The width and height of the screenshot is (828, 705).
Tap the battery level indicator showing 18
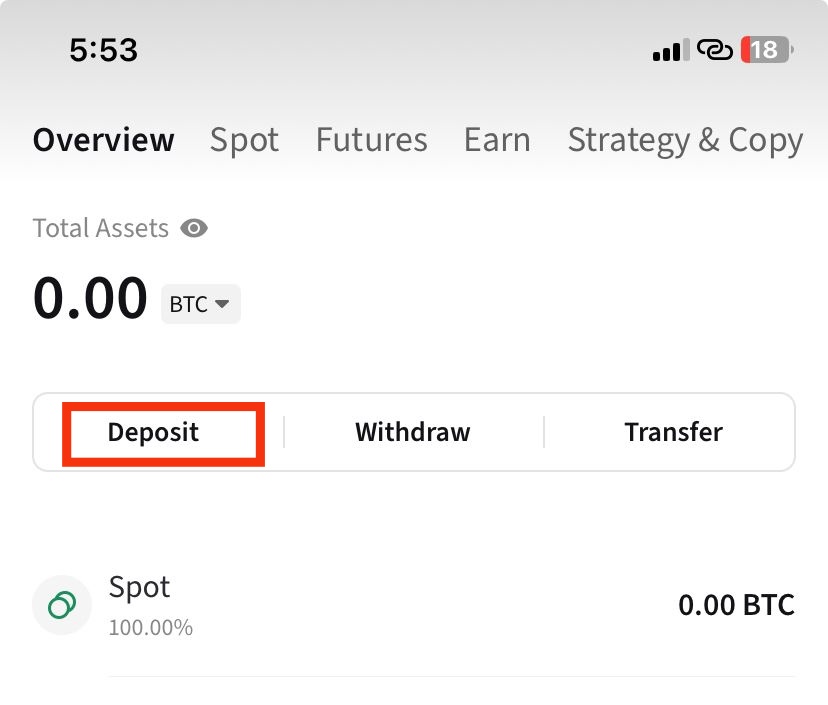click(766, 50)
